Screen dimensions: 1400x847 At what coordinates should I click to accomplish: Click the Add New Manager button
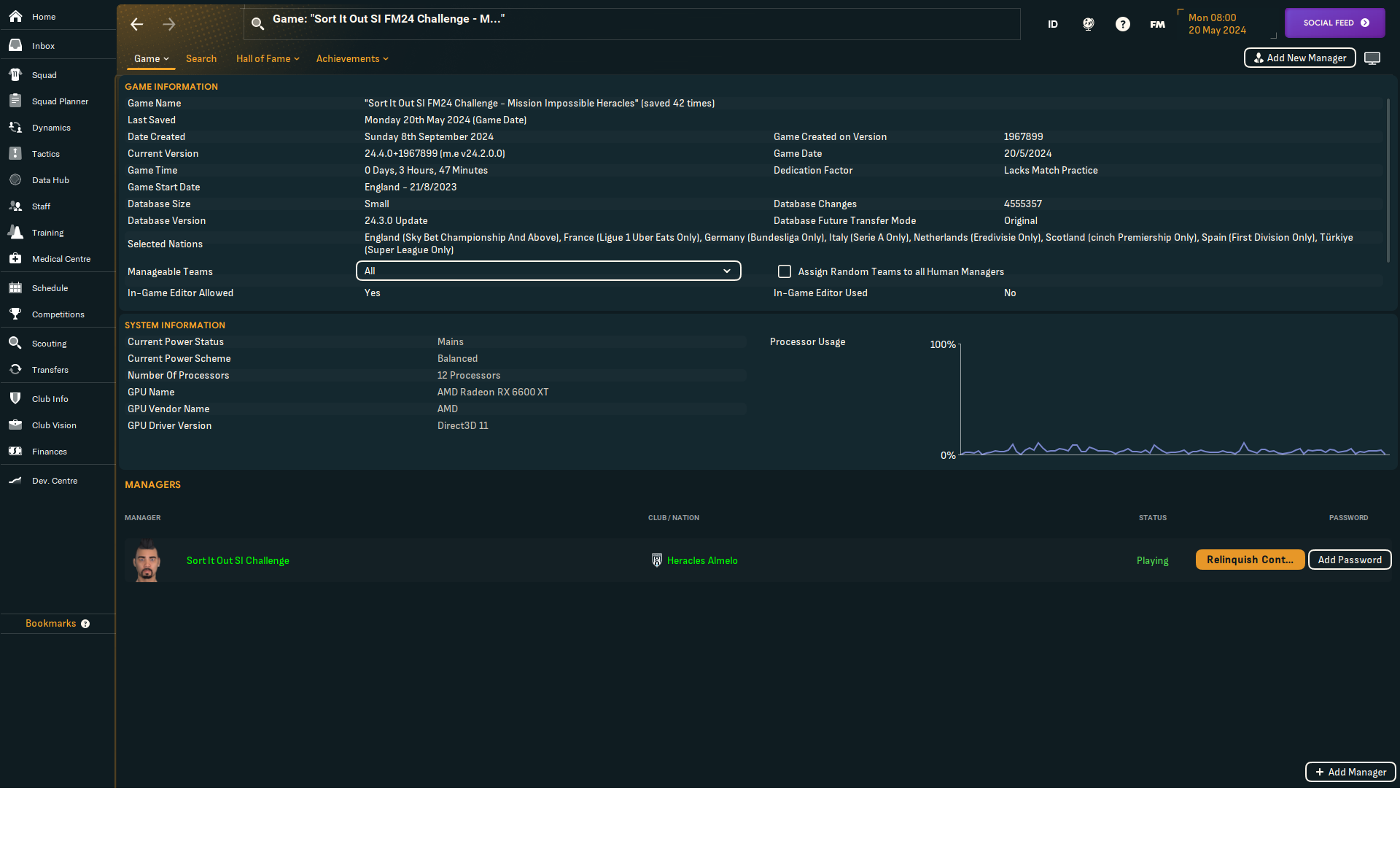(1299, 58)
